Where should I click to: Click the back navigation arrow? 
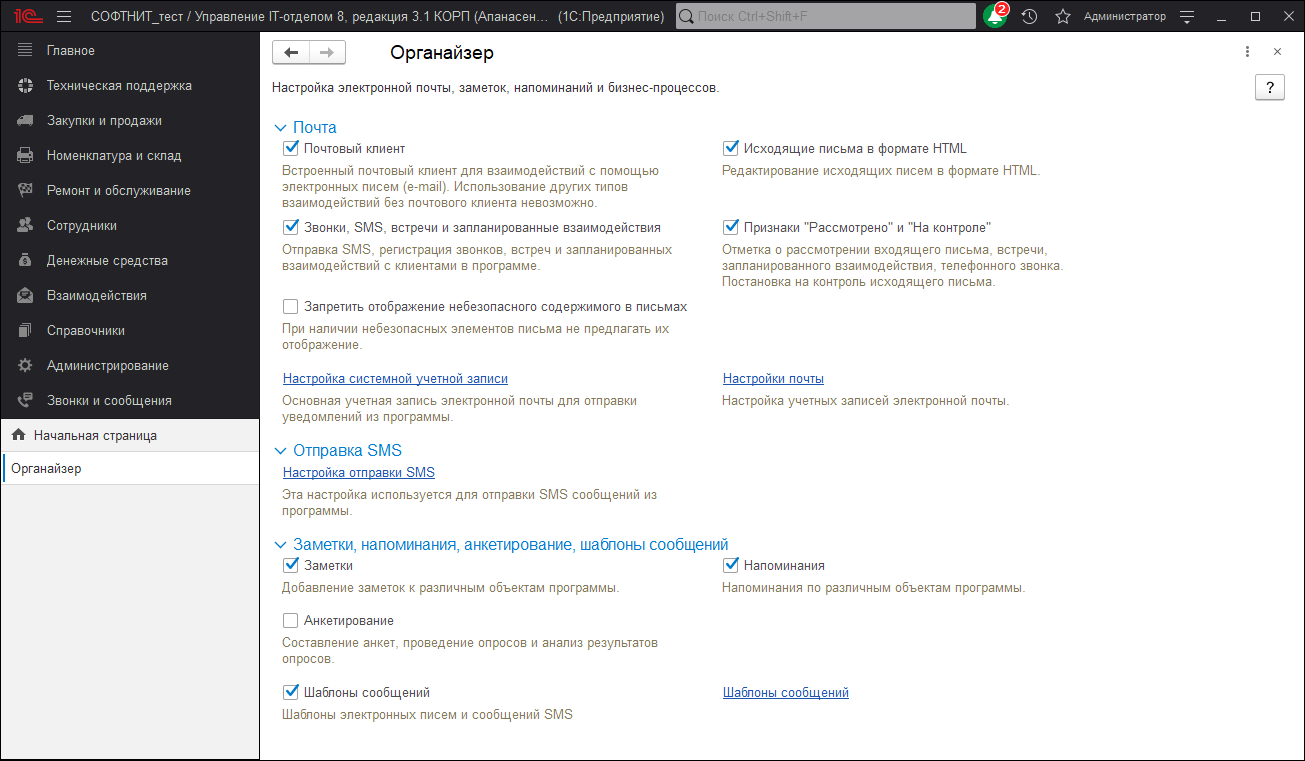point(291,53)
